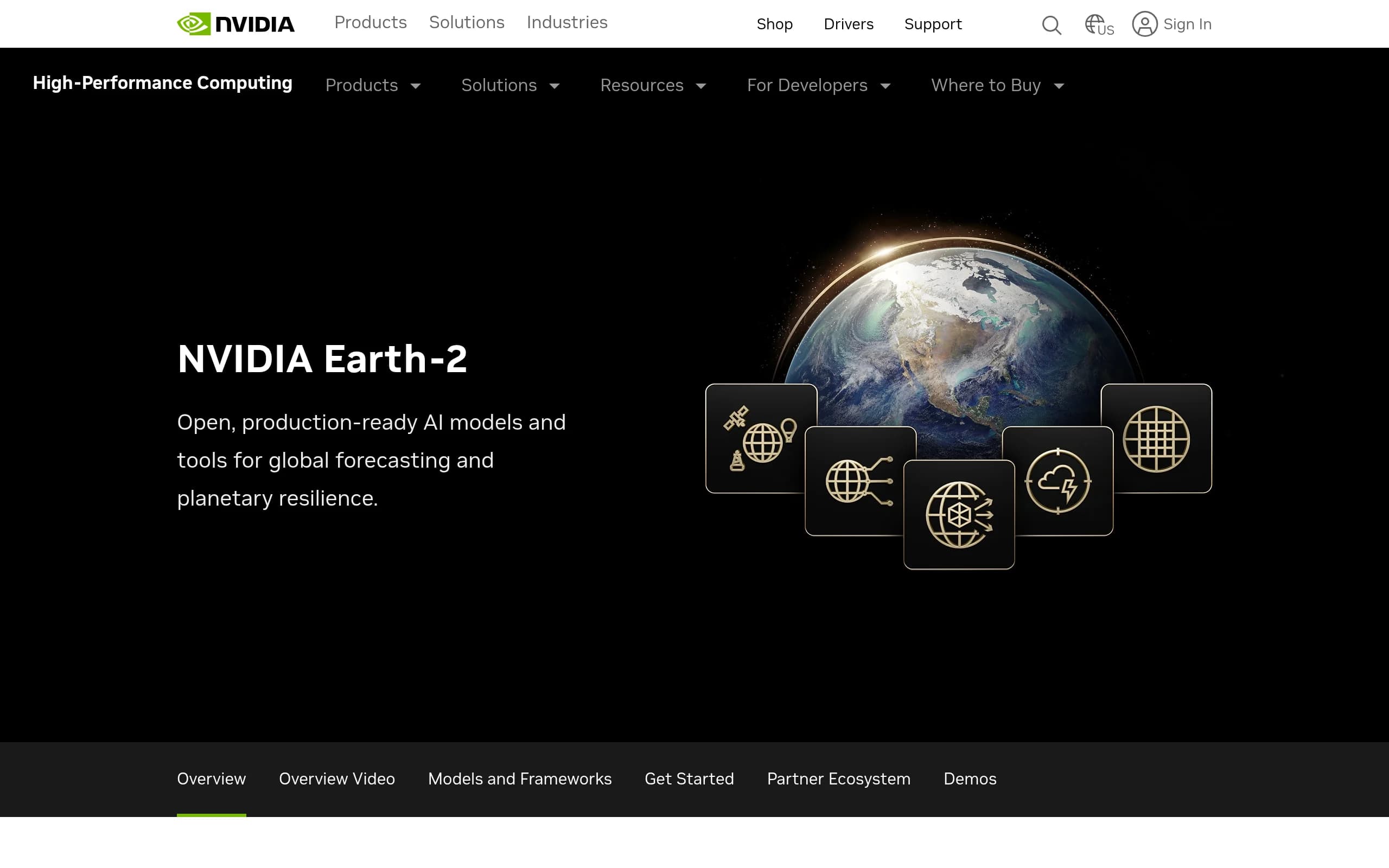Switch to the Overview Video tab

[337, 779]
